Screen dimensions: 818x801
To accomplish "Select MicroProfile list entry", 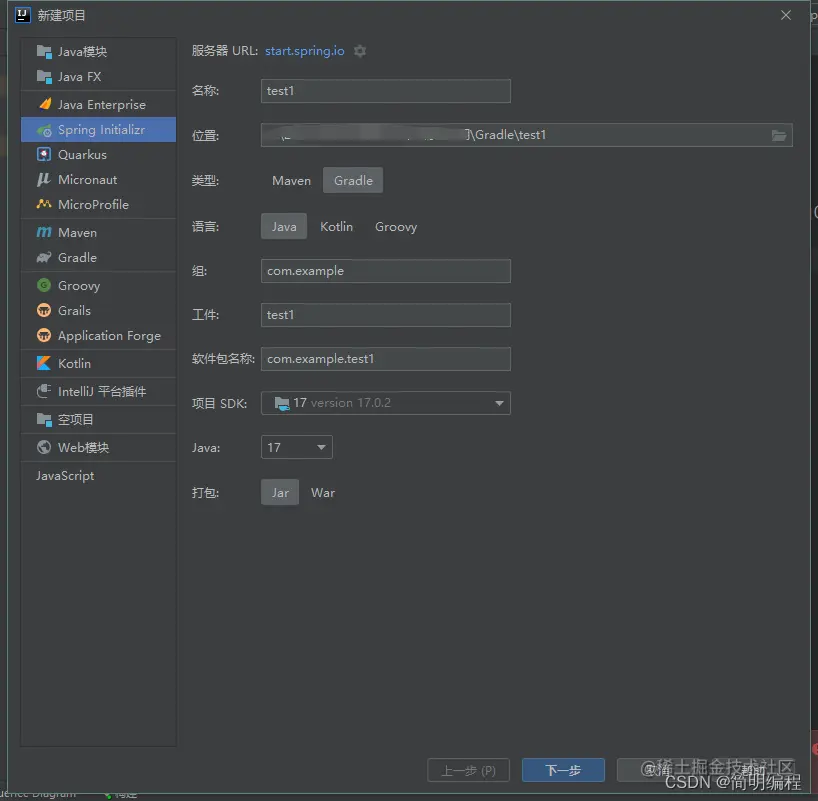I will (x=99, y=204).
